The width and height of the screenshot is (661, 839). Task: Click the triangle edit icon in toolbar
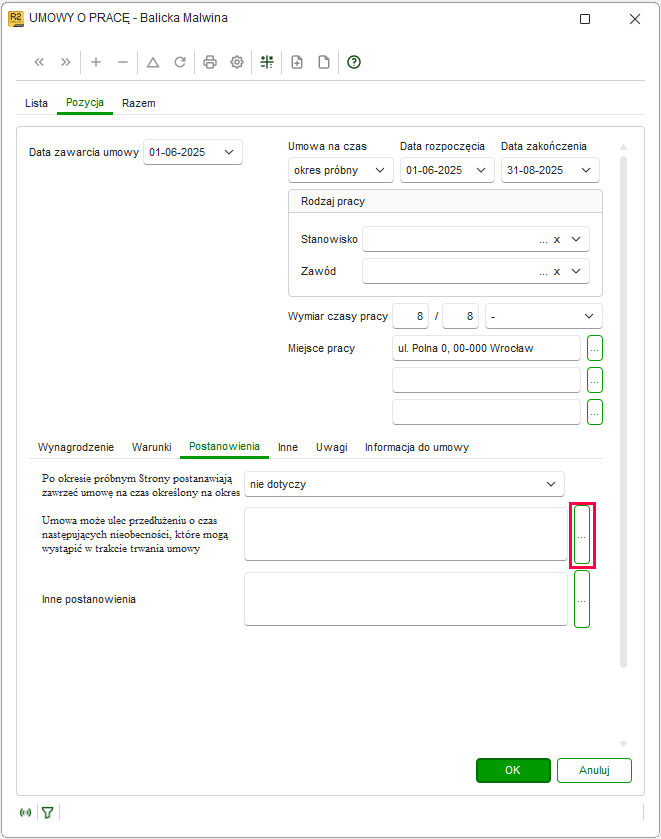[153, 62]
